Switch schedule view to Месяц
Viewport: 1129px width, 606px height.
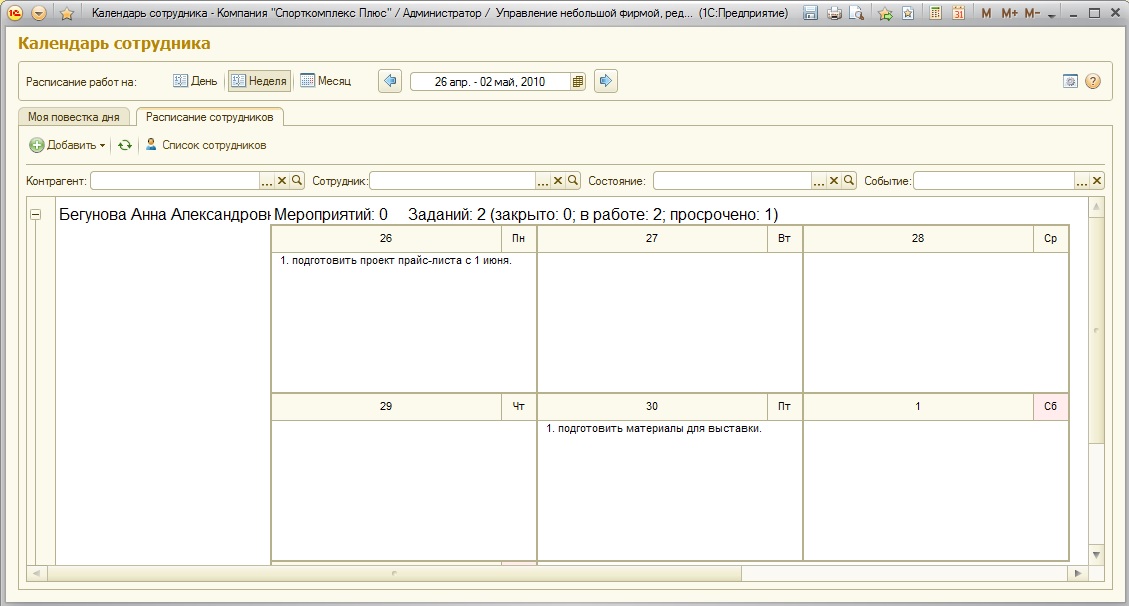pos(326,81)
